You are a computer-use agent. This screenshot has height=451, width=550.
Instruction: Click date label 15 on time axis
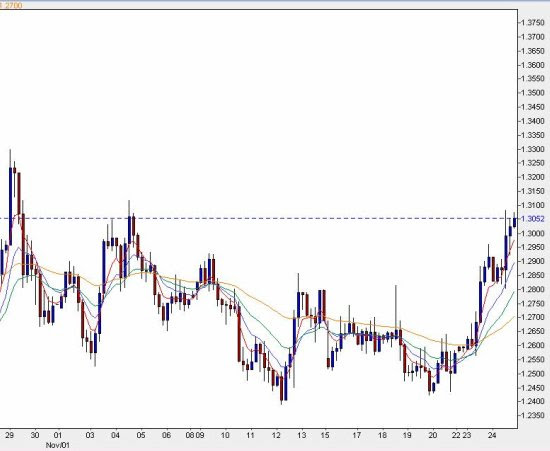(325, 435)
